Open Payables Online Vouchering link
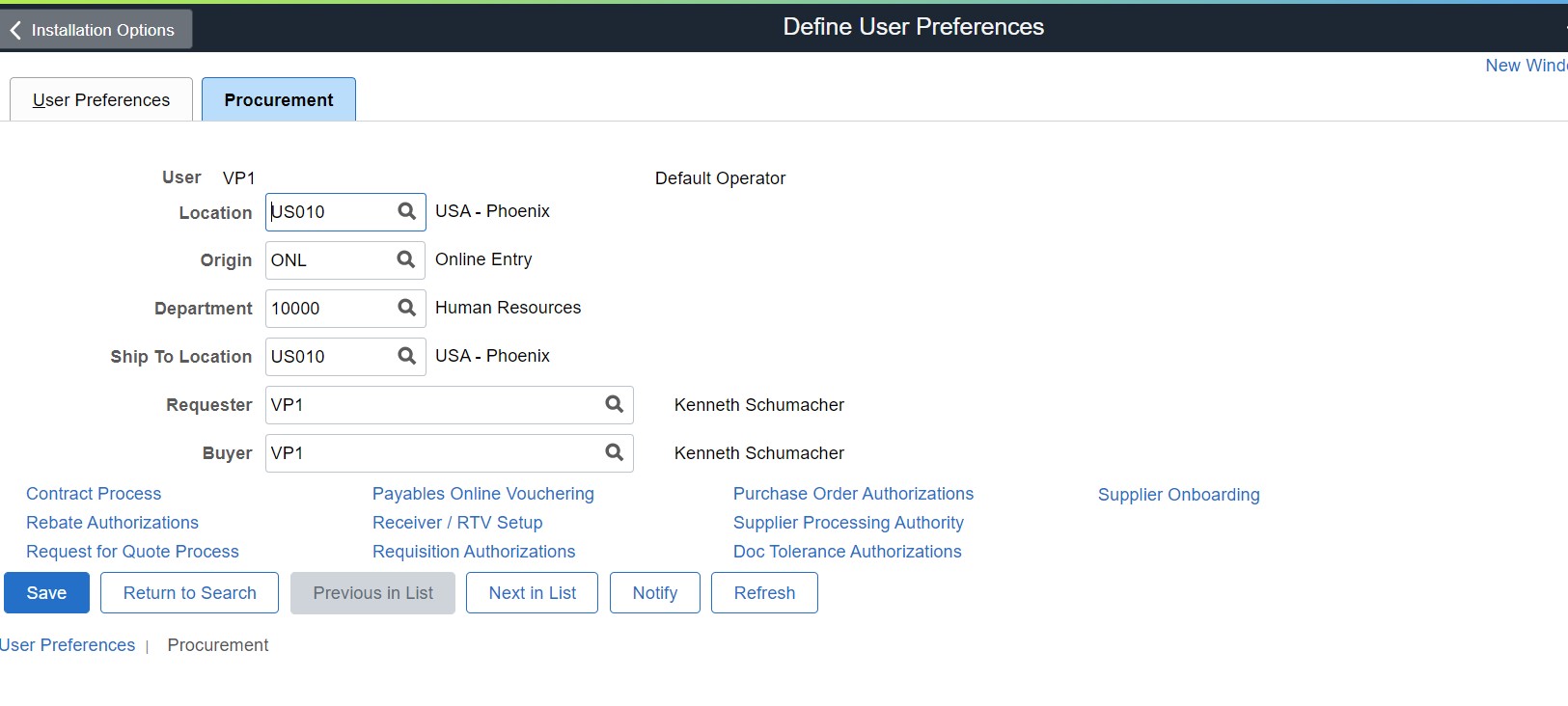 483,494
